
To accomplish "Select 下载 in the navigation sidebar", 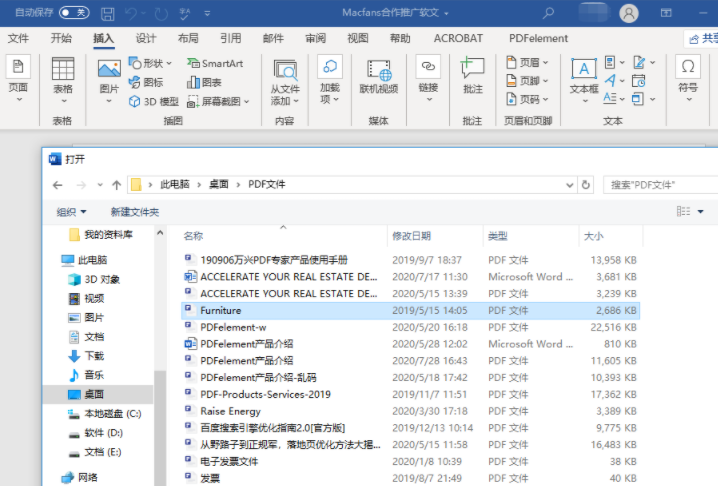I will 86,355.
